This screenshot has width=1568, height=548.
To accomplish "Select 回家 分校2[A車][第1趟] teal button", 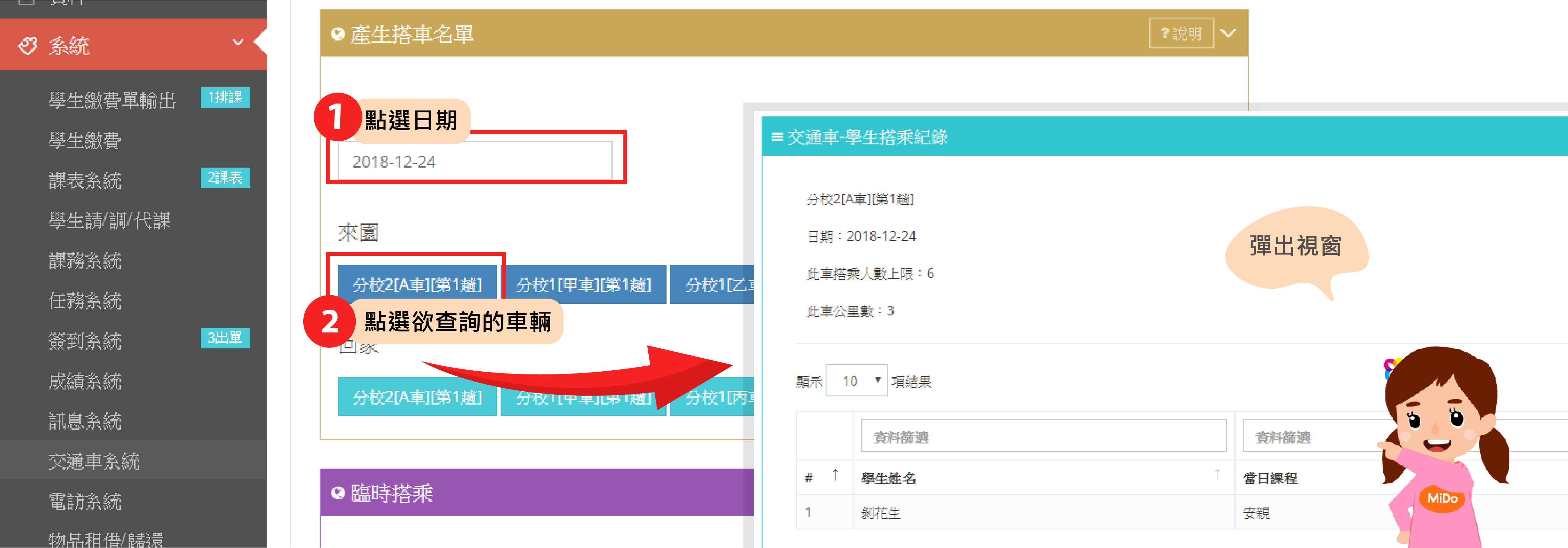I will pyautogui.click(x=417, y=397).
